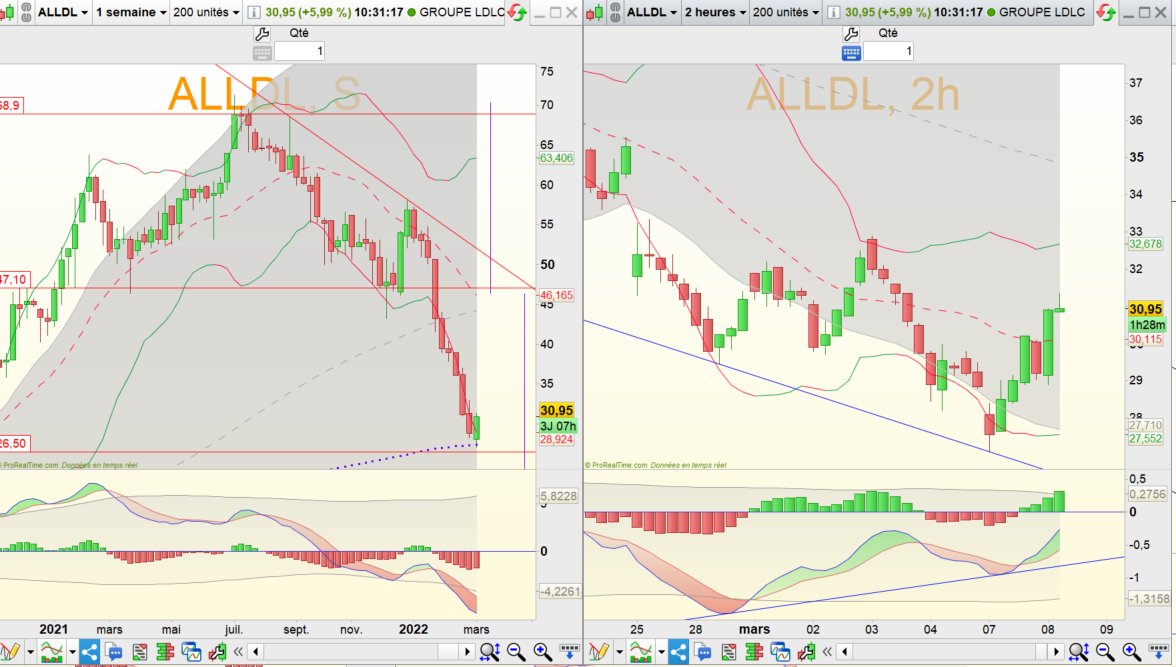Open '2 heures' timeframe dropdown

(715, 12)
